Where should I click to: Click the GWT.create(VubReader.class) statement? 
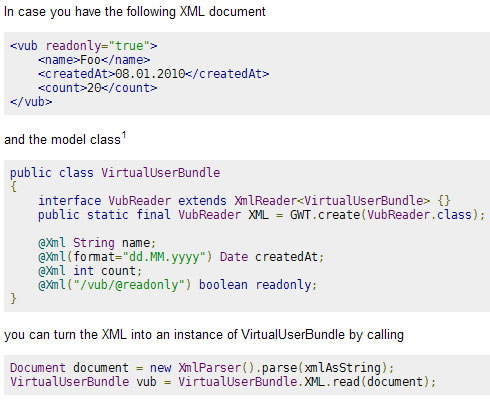[387, 215]
